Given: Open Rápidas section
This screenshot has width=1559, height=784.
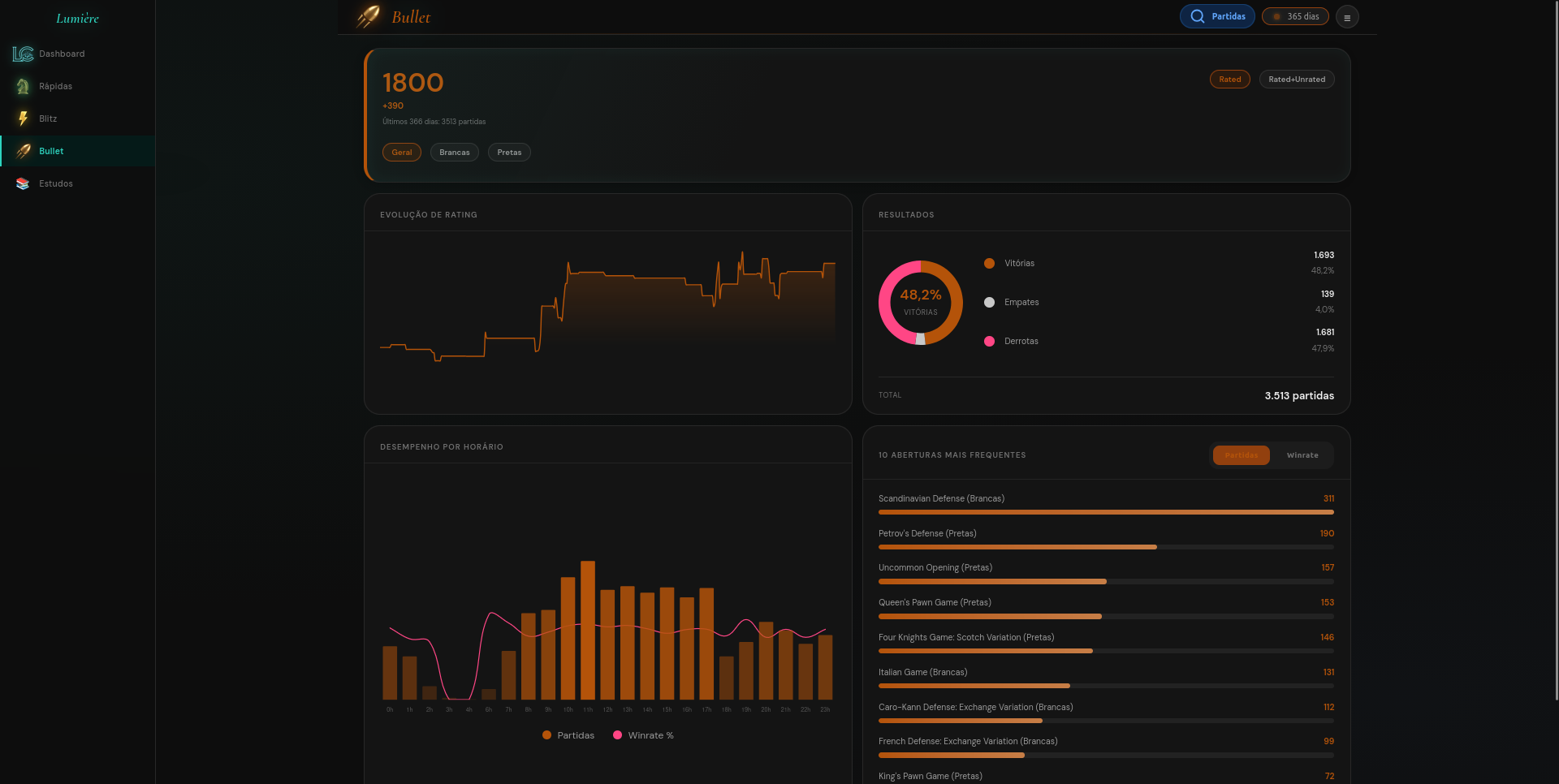Looking at the screenshot, I should [x=78, y=86].
